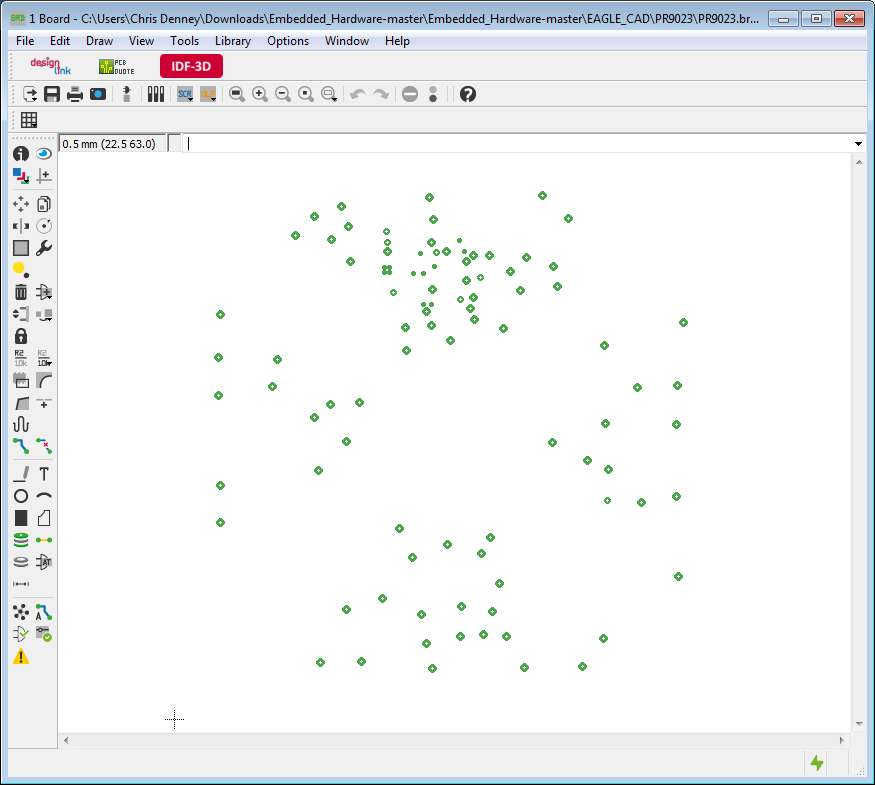Click the Print icon
The height and width of the screenshot is (785, 875).
point(75,94)
